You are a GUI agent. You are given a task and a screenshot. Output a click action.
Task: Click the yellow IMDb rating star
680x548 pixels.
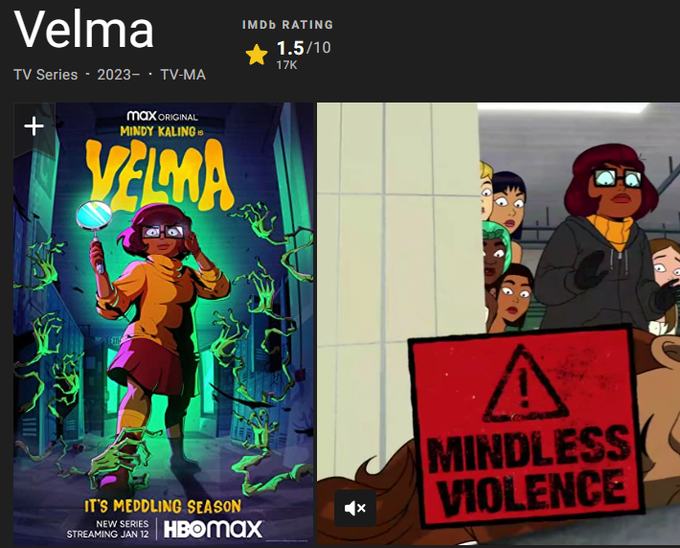click(x=257, y=55)
